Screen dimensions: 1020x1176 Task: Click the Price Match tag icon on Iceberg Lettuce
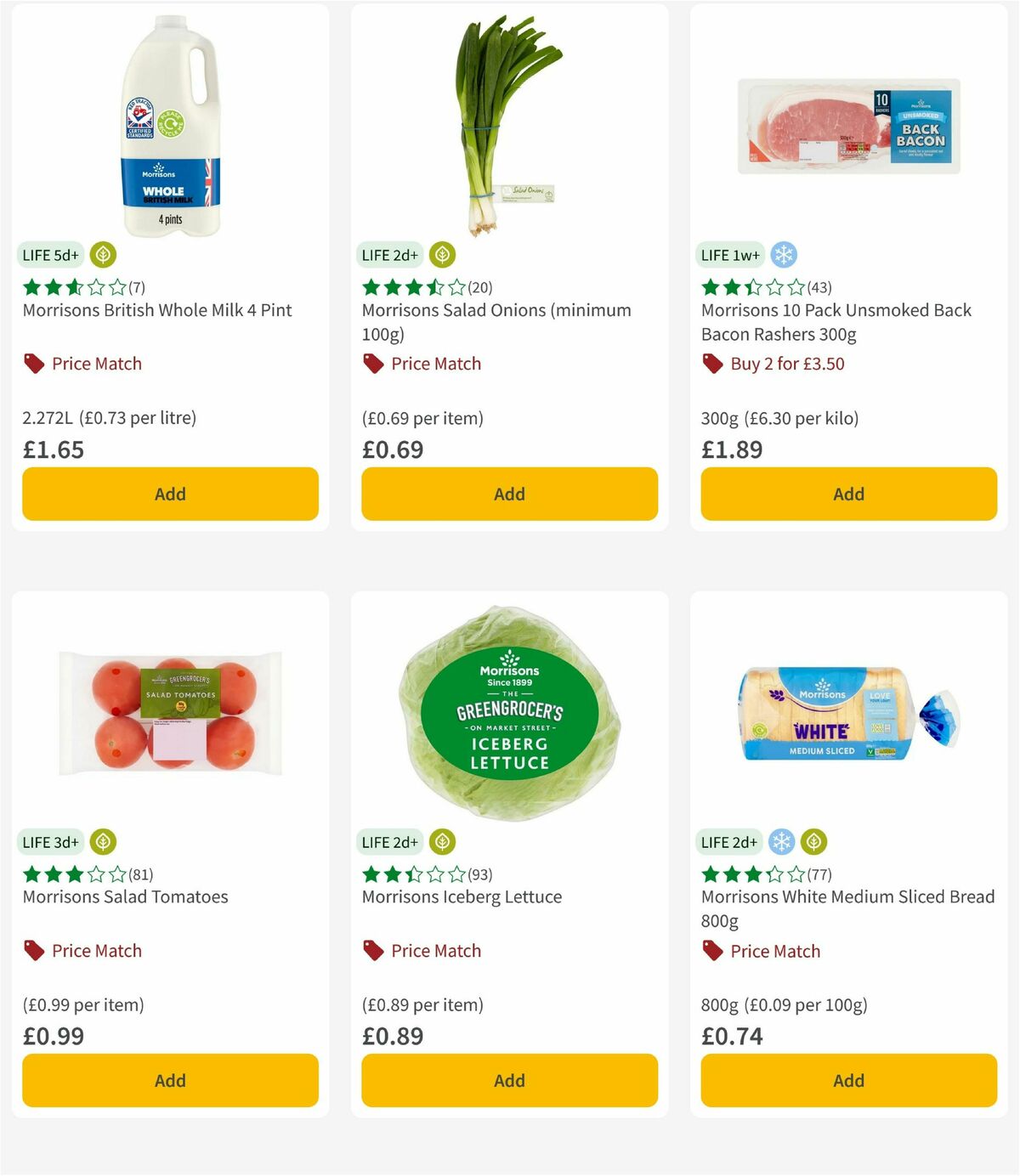pos(372,950)
